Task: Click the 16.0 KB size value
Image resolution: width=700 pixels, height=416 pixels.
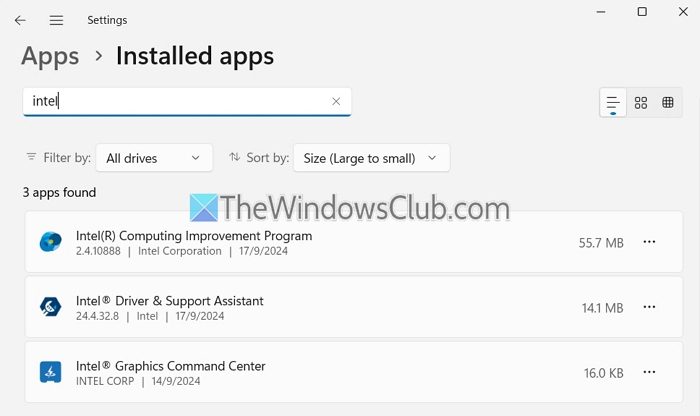Action: pos(604,373)
